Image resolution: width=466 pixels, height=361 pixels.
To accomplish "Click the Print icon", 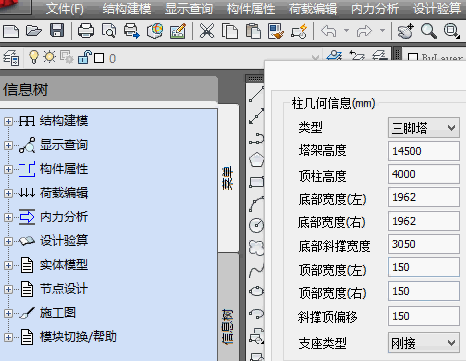I will [x=86, y=31].
